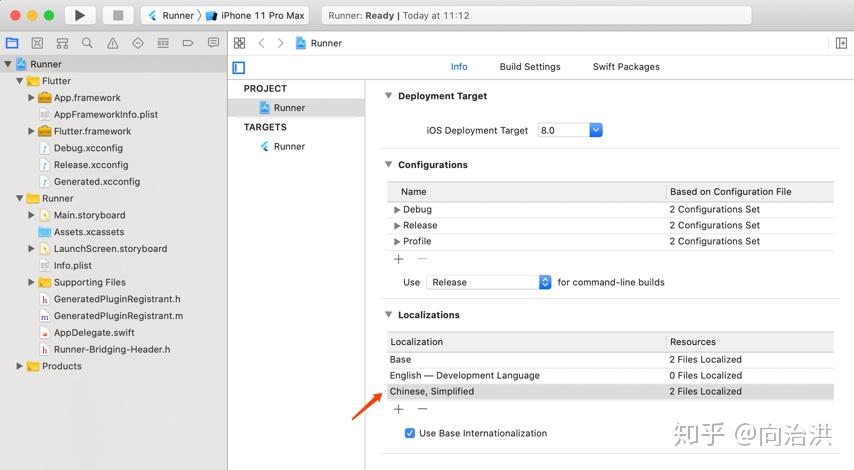
Task: Expand the Debug configuration row
Action: 396,210
